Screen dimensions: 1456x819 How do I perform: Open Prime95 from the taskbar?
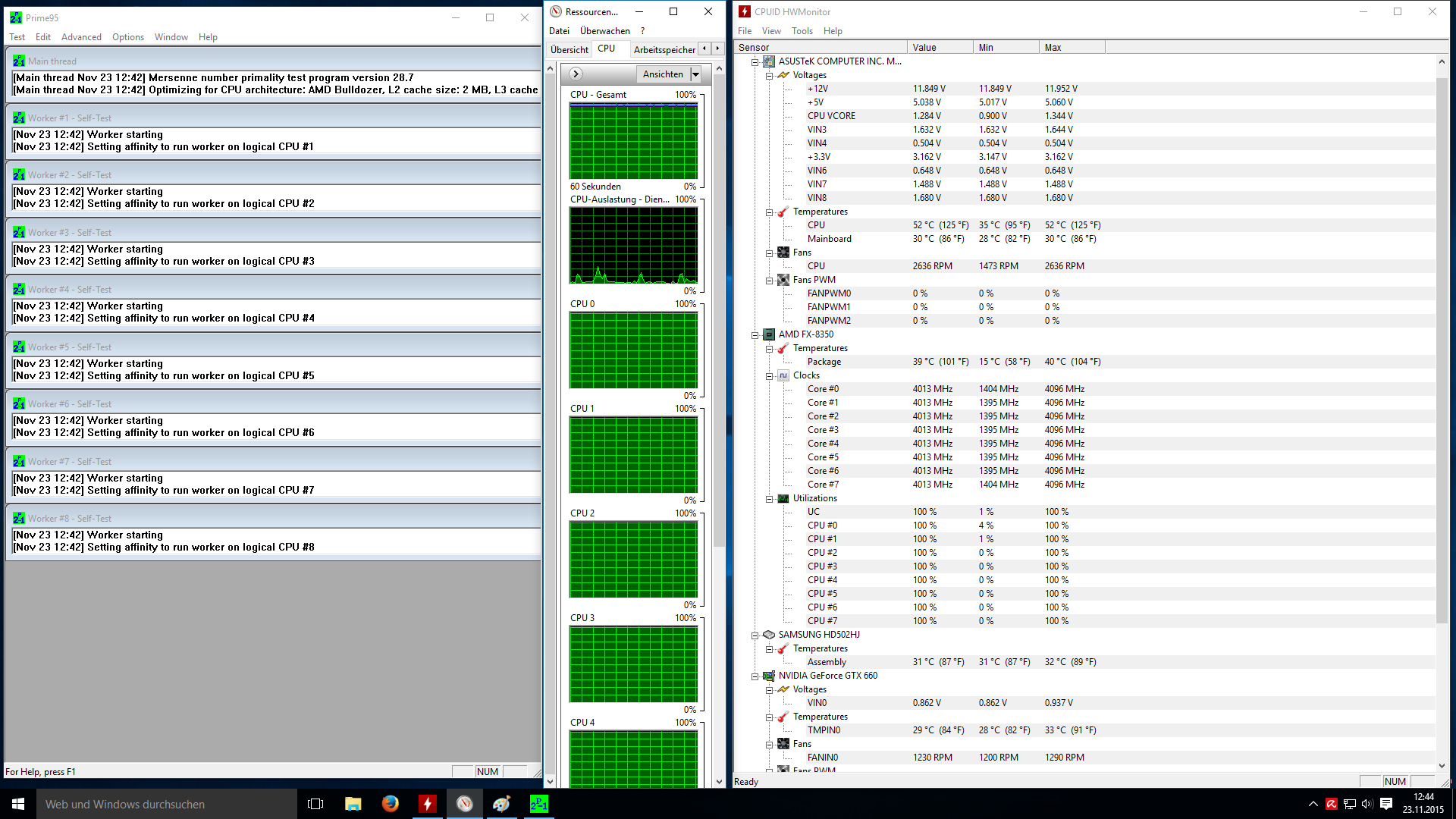click(538, 804)
